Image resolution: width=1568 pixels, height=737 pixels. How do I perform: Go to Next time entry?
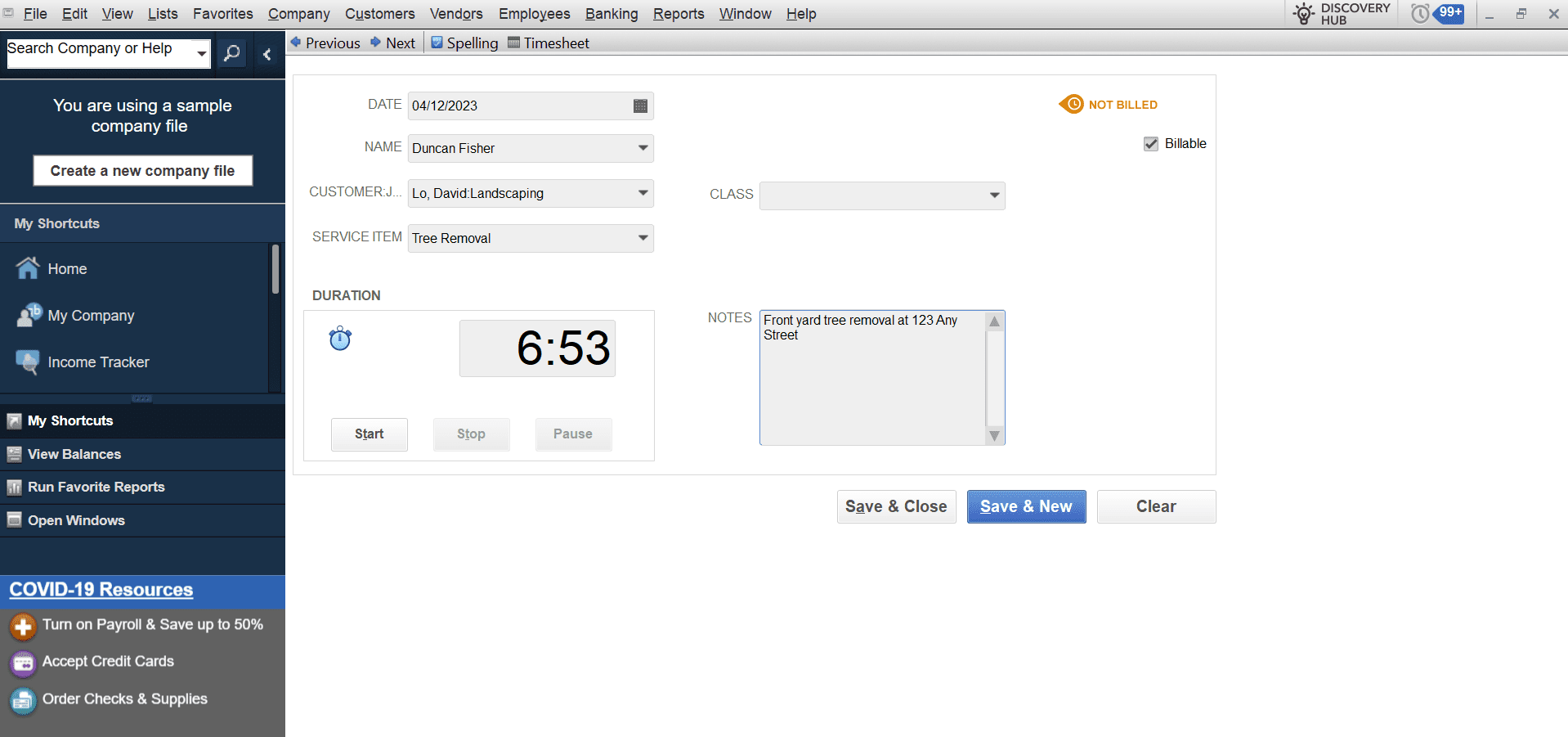pyautogui.click(x=392, y=43)
